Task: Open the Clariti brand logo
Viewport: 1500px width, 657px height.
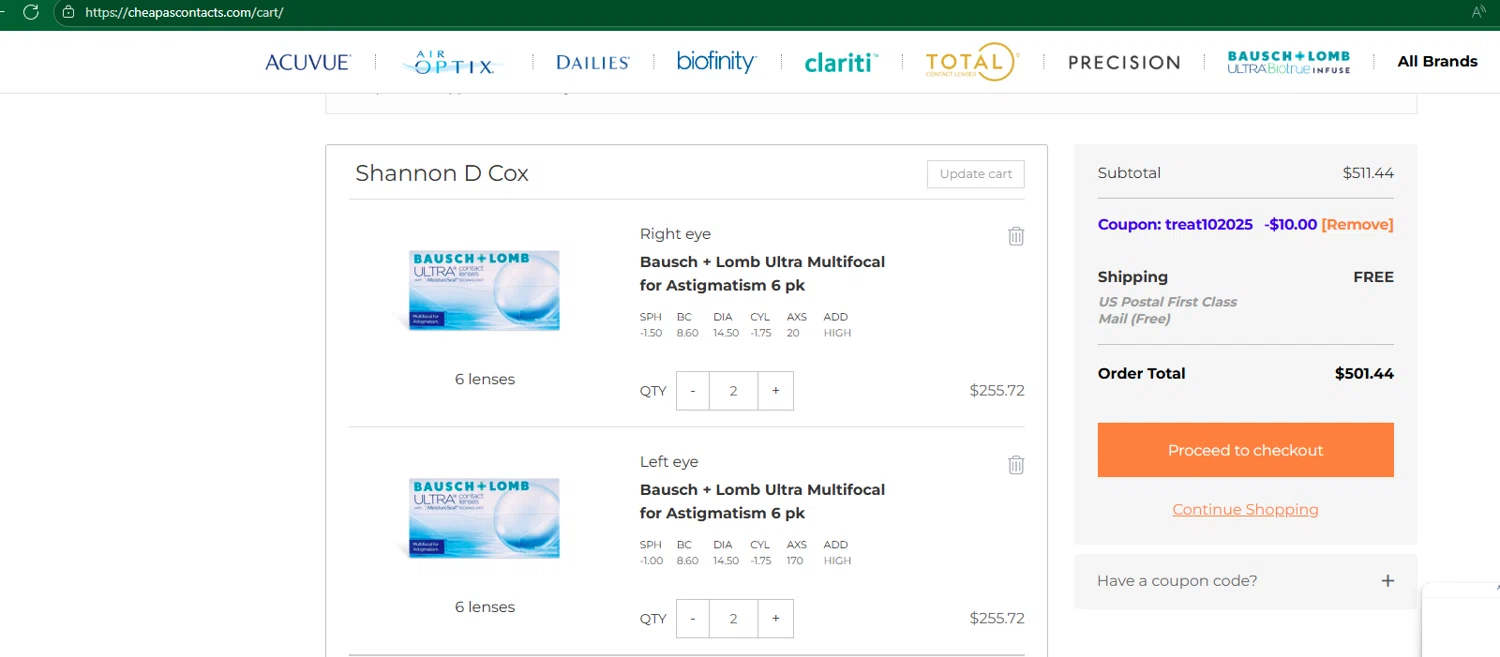Action: click(841, 62)
